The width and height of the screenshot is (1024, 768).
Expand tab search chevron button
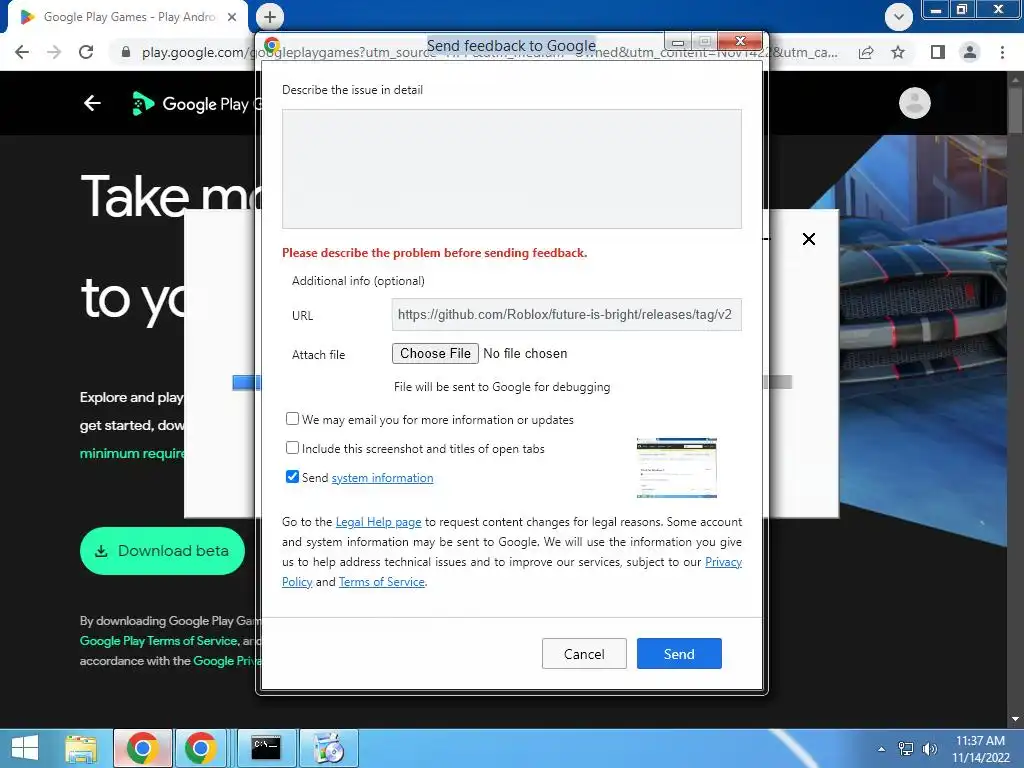point(899,17)
